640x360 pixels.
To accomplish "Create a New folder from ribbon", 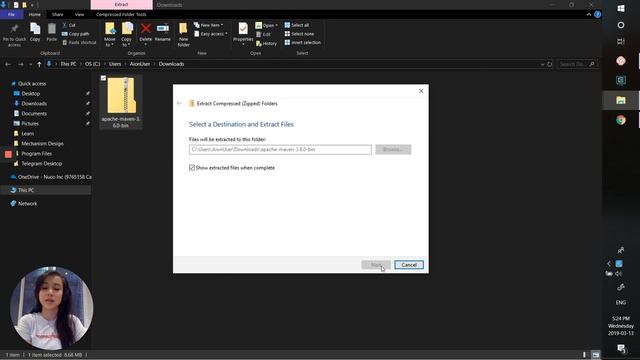I will 183,35.
